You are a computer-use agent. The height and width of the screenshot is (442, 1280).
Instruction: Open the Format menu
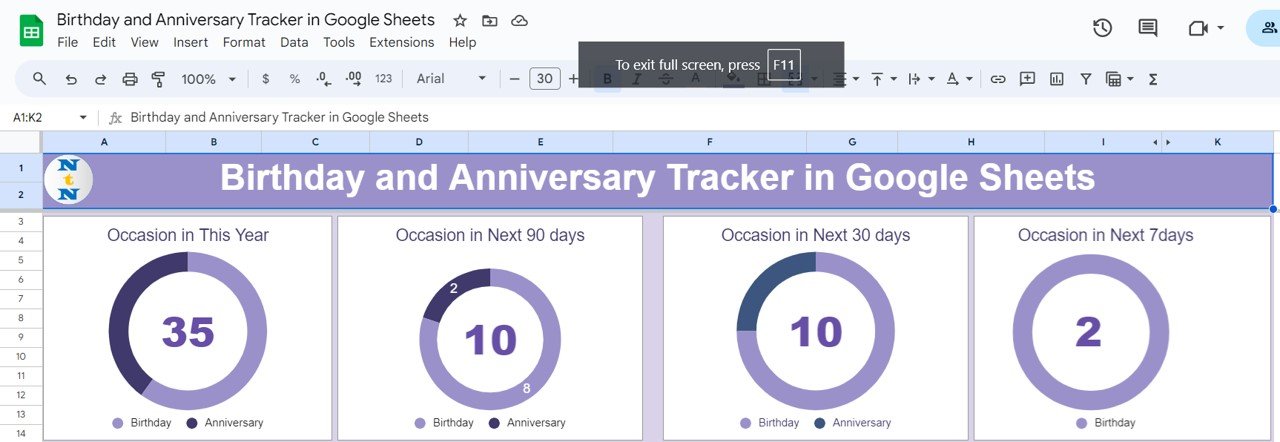(244, 42)
